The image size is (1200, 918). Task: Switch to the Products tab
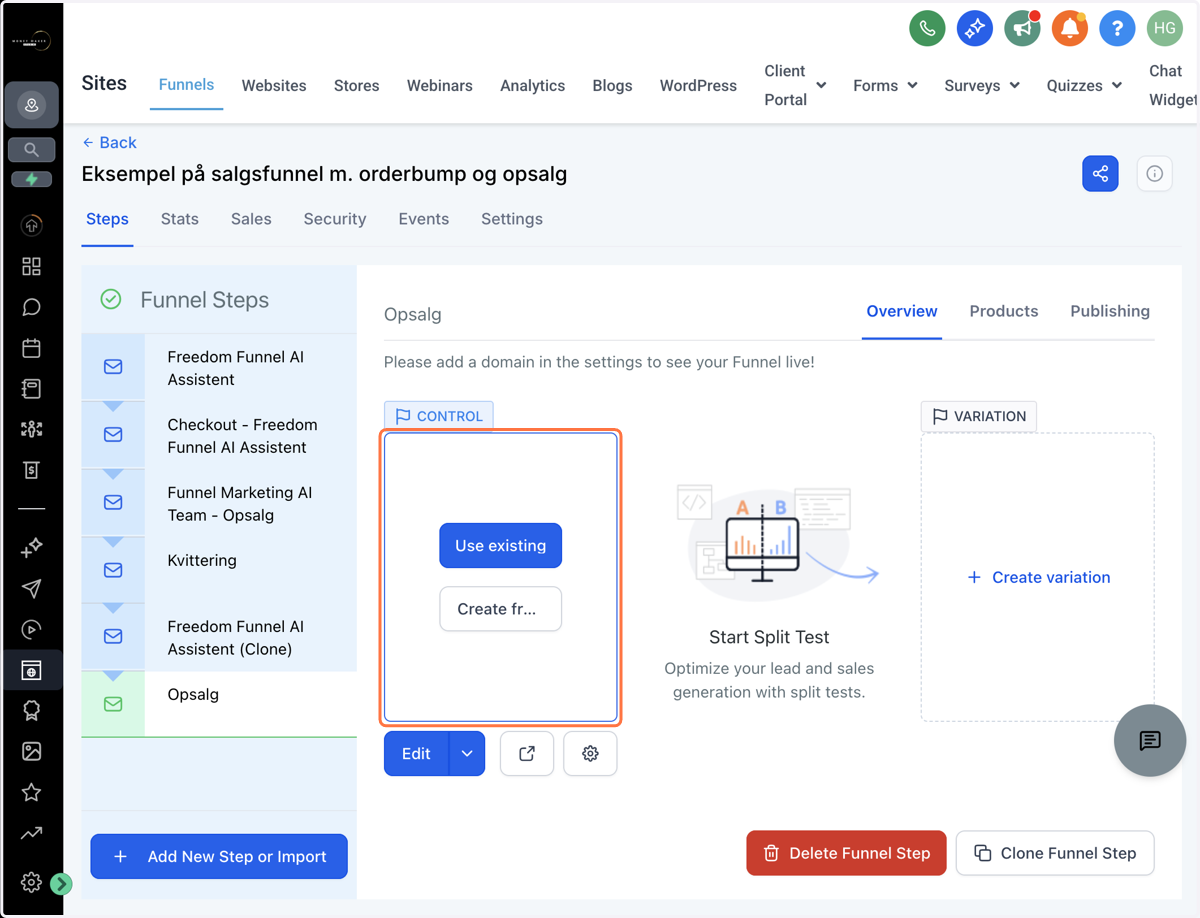point(1004,311)
